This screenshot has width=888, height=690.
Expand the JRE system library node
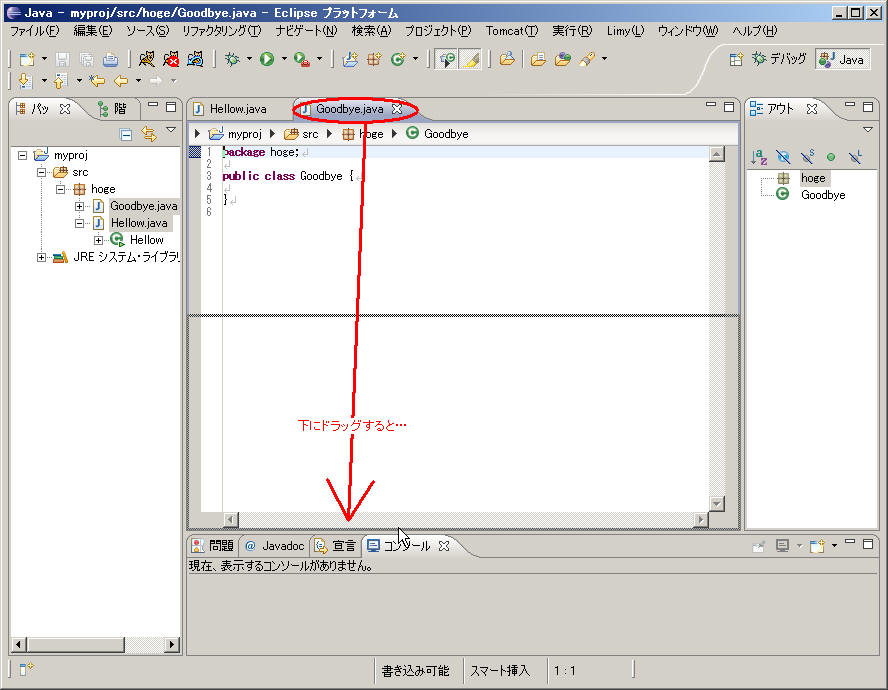42,257
